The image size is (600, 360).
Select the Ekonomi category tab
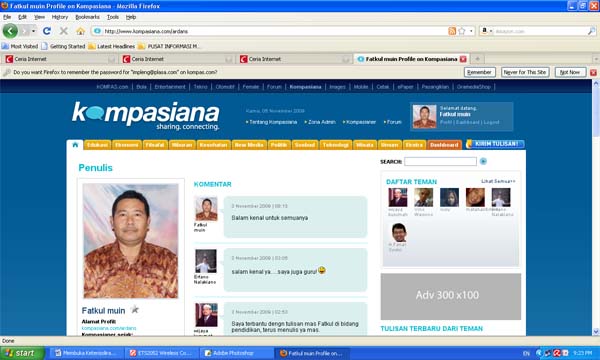pos(127,145)
